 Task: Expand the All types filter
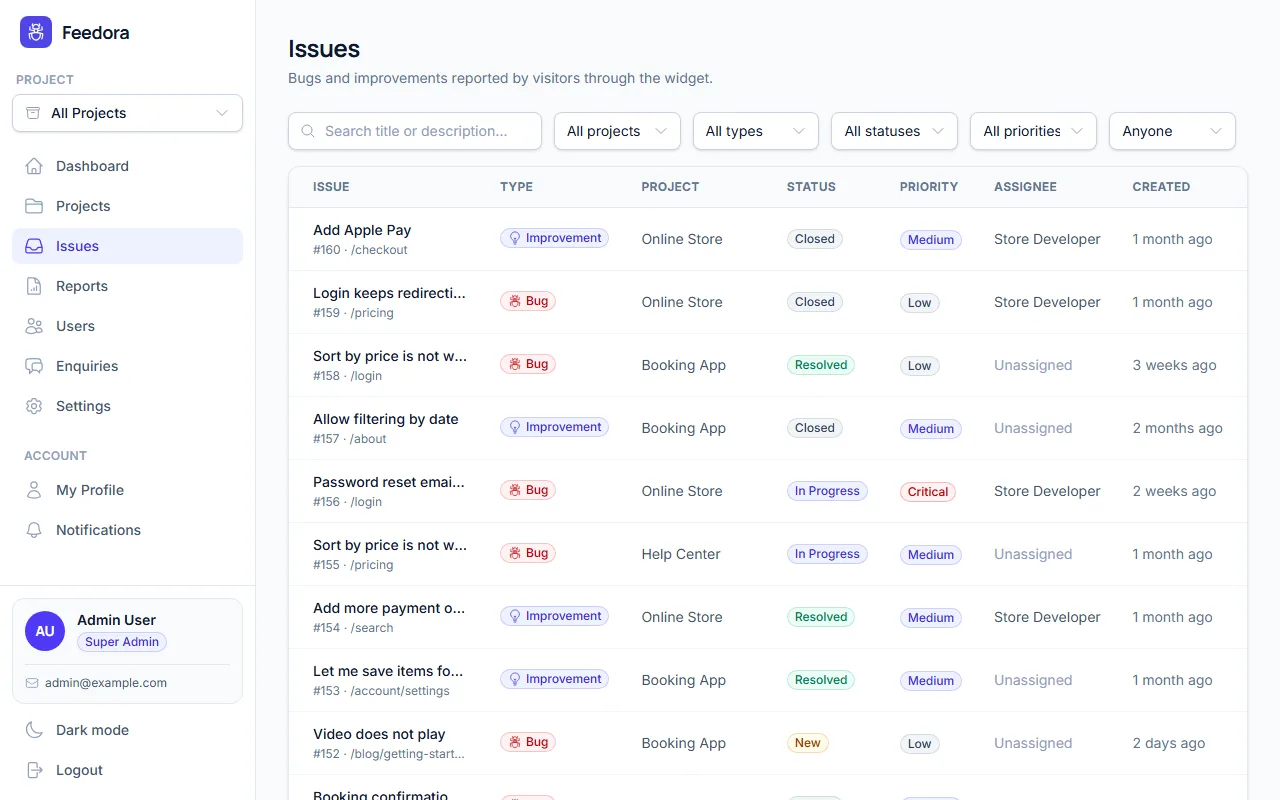coord(756,131)
